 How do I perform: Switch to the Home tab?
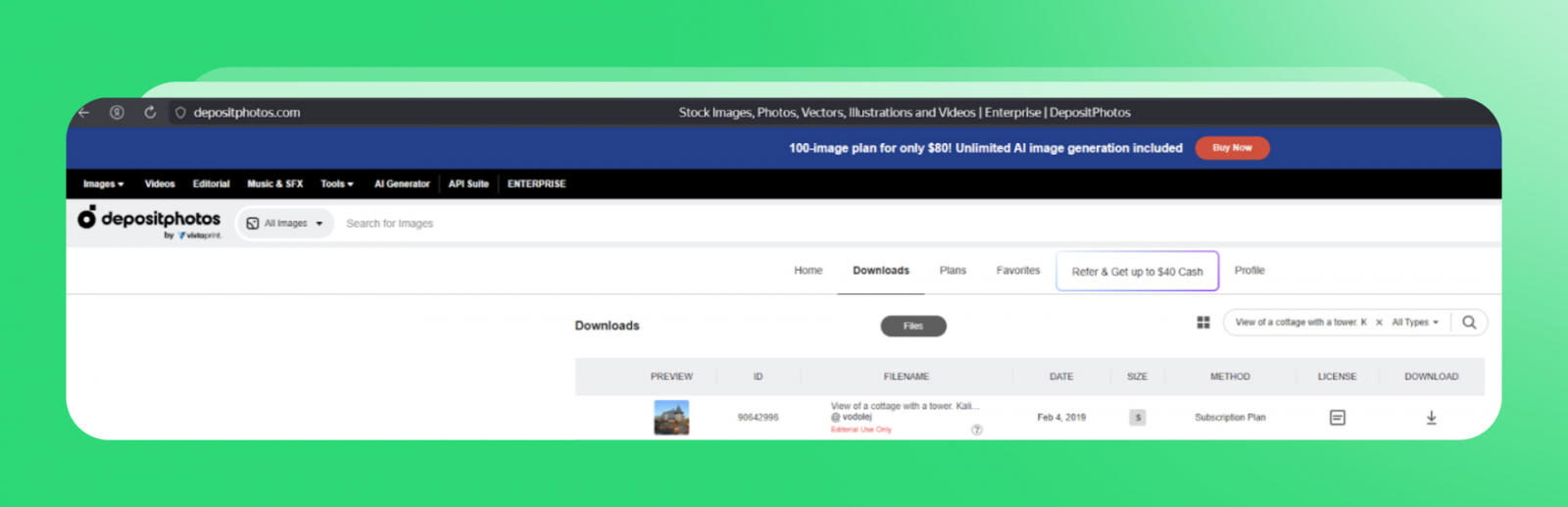(x=808, y=271)
